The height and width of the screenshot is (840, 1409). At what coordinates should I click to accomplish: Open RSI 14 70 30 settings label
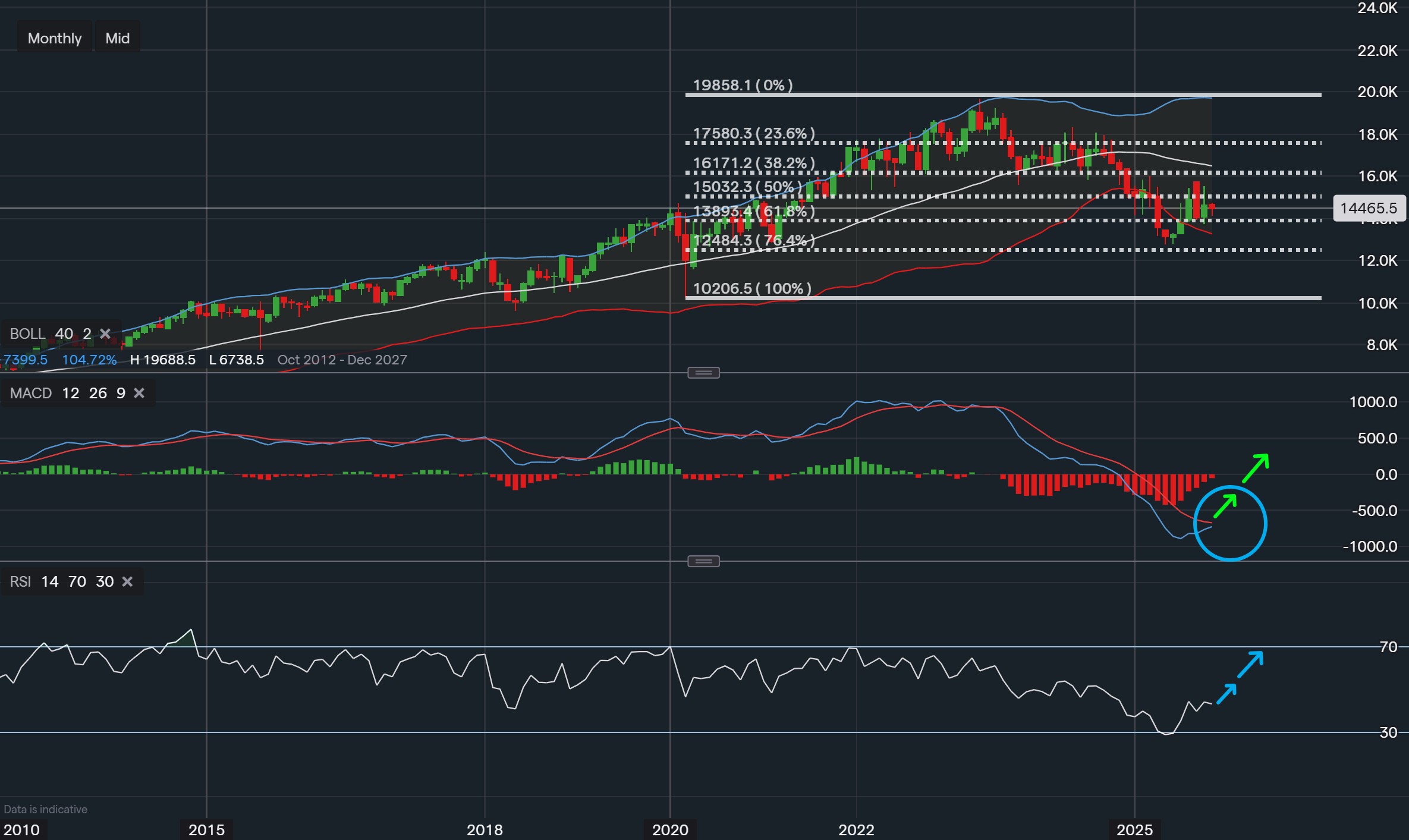[x=61, y=581]
